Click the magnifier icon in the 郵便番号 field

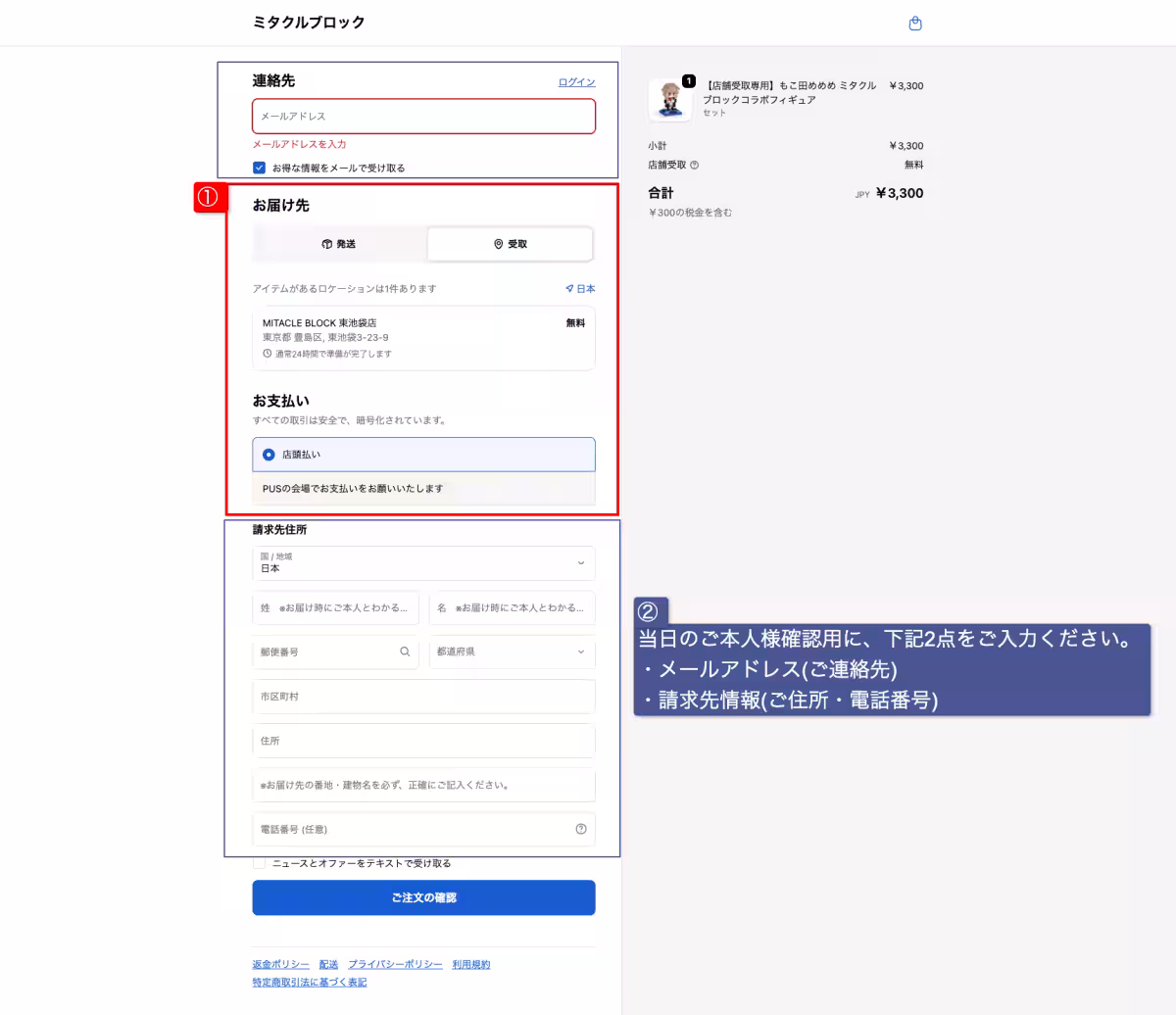point(405,652)
